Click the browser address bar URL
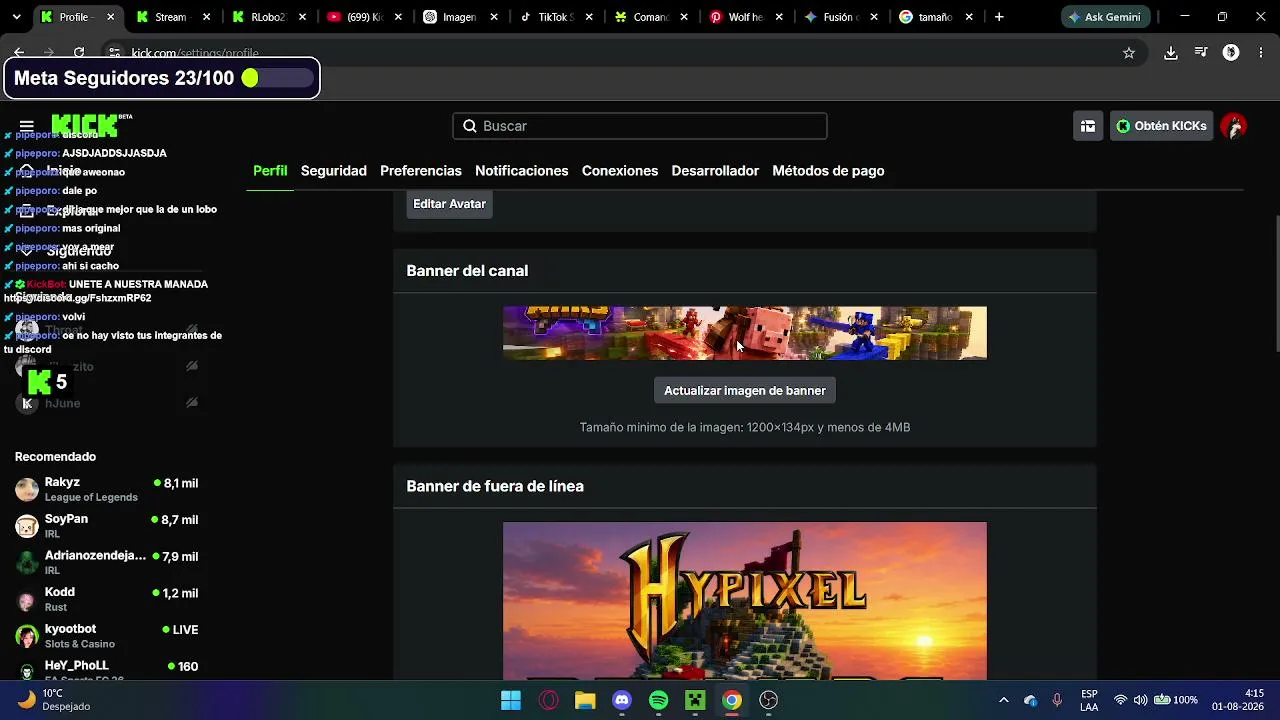The height and width of the screenshot is (720, 1280). pyautogui.click(x=195, y=53)
